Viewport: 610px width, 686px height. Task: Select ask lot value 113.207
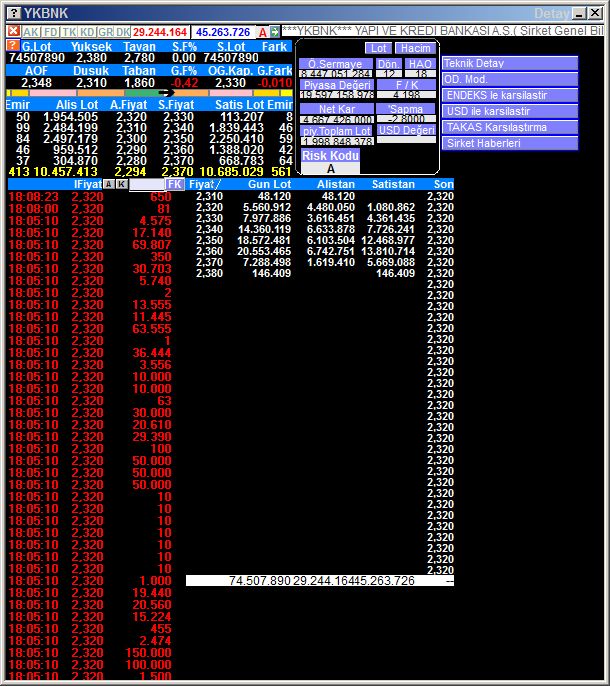(242, 117)
